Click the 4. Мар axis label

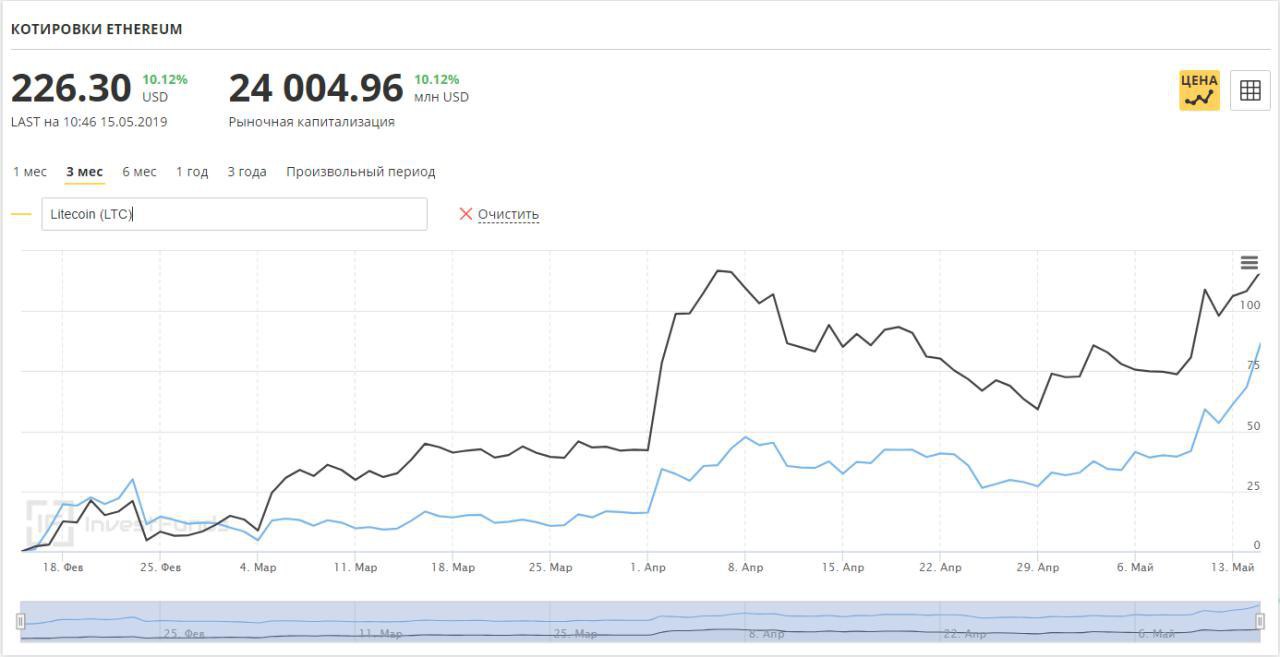(258, 568)
